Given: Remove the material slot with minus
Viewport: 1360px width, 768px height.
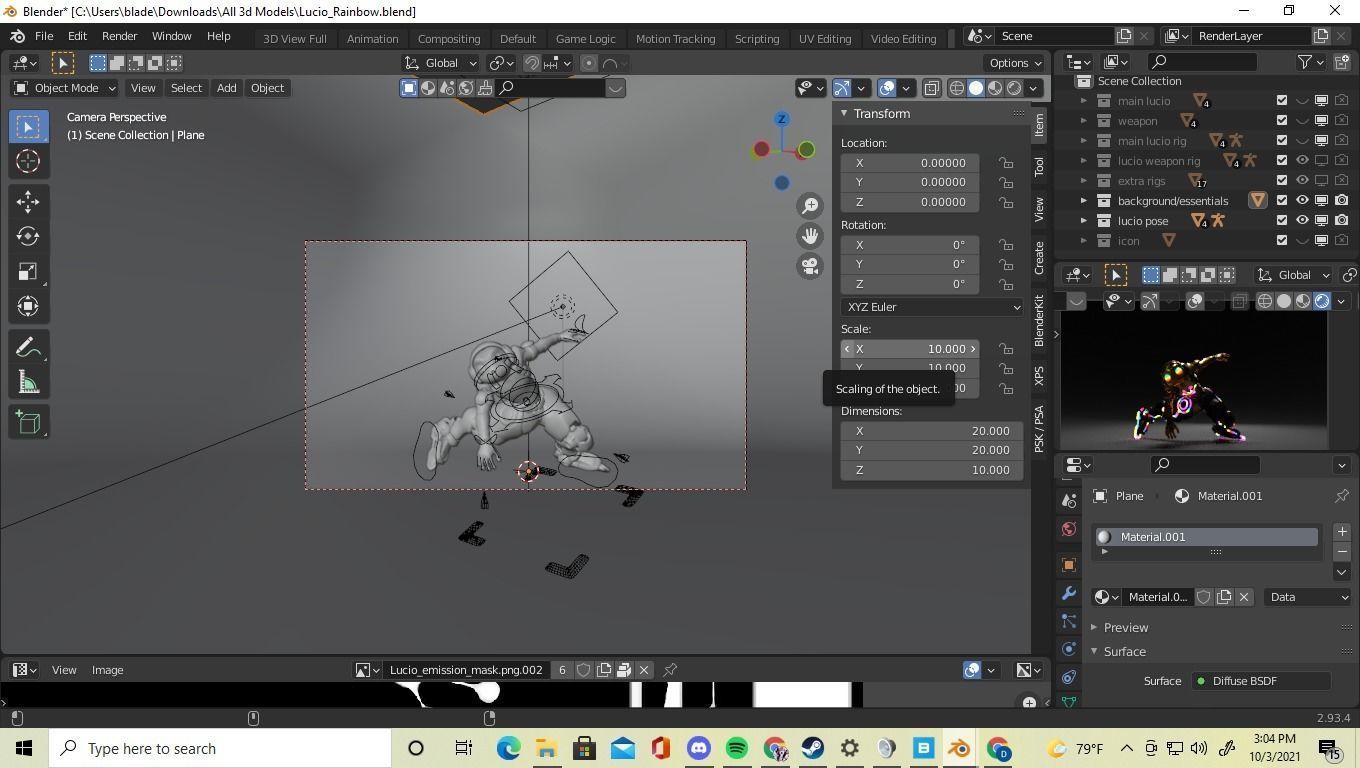Looking at the screenshot, I should 1342,552.
